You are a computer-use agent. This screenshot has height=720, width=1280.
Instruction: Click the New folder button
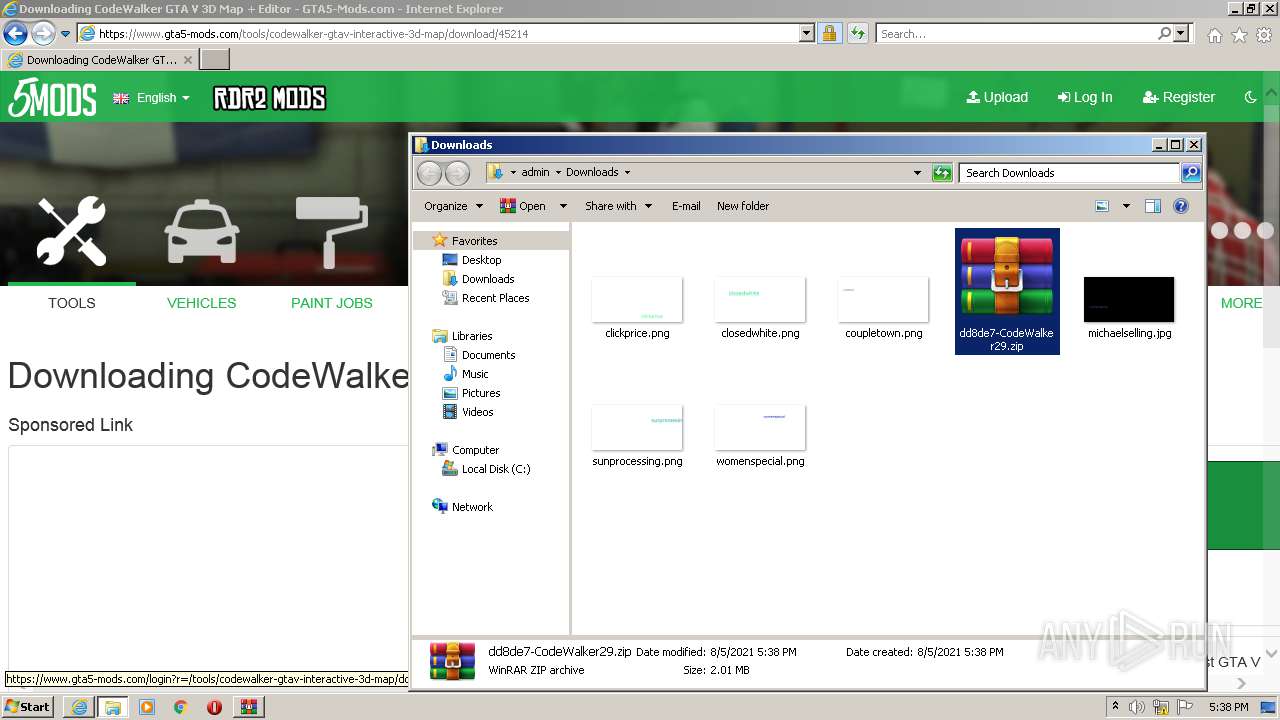click(x=743, y=206)
